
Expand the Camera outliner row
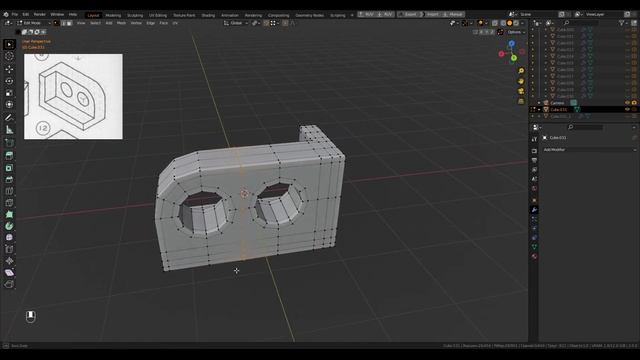(x=539, y=103)
